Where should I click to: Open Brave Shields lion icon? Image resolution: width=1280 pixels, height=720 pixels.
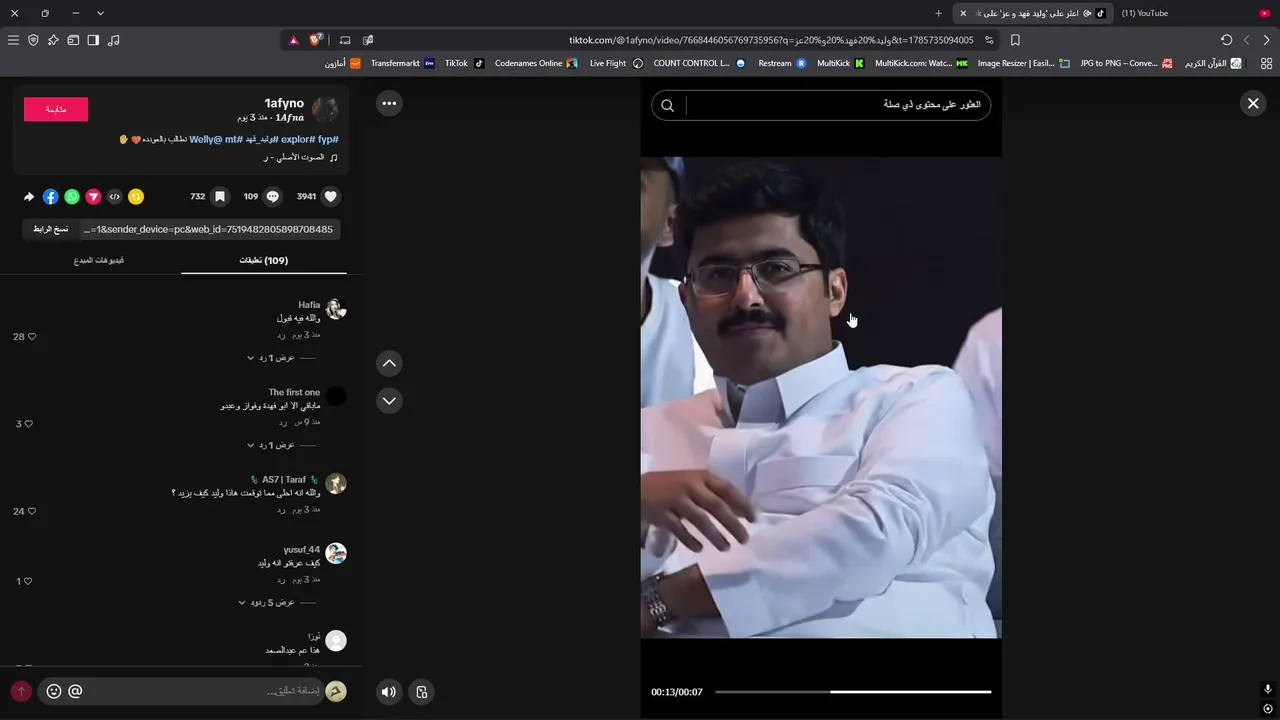316,40
